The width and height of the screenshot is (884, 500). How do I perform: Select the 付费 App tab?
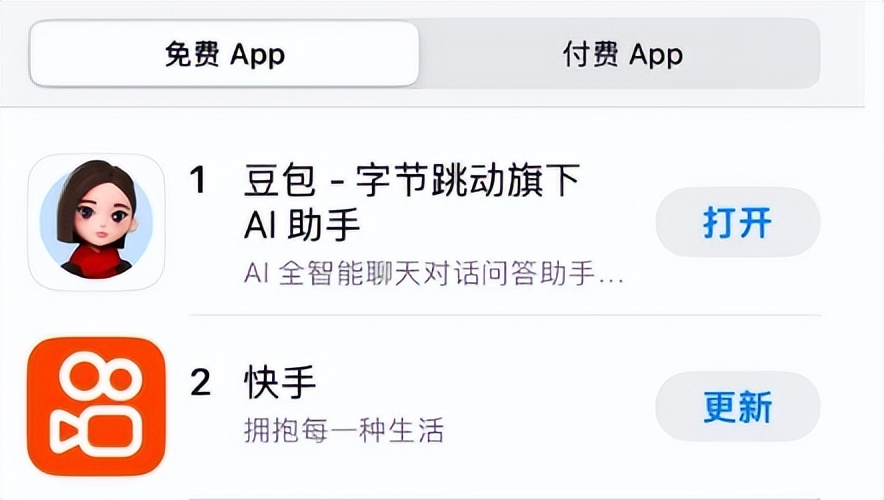pos(622,53)
